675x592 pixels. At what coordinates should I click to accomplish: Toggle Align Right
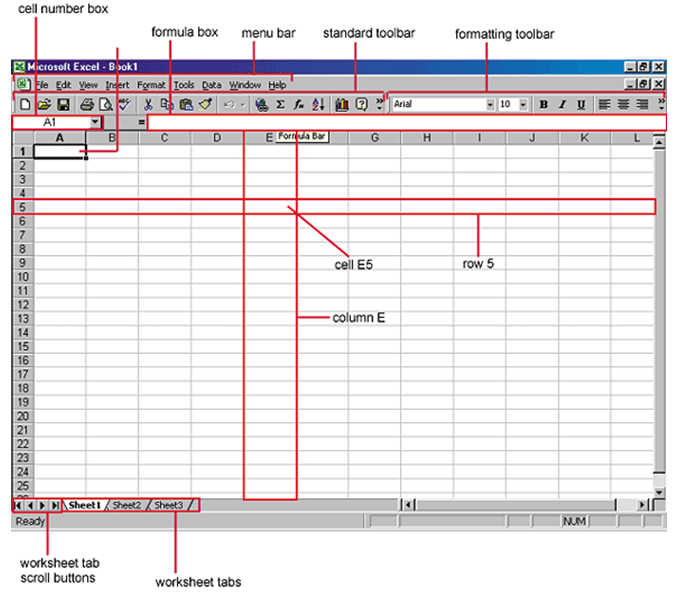(642, 104)
